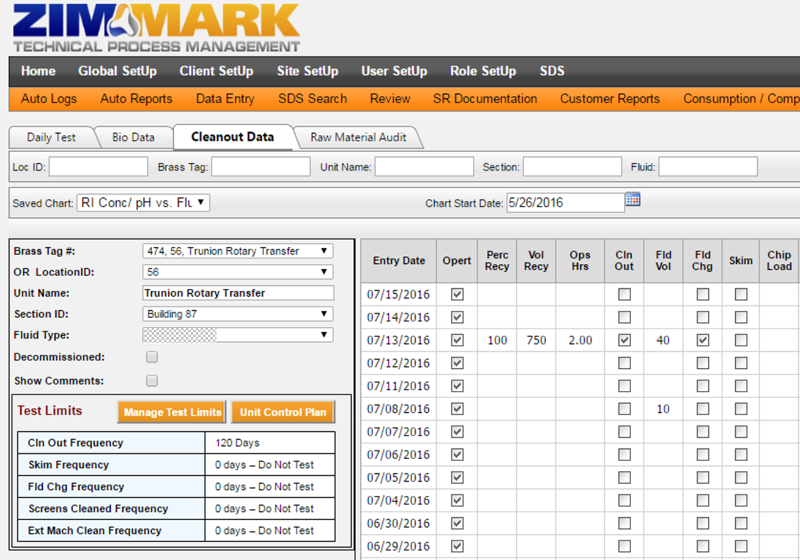Screen dimensions: 800x560
Task: Click the Vol Recy value 750
Action: (536, 340)
